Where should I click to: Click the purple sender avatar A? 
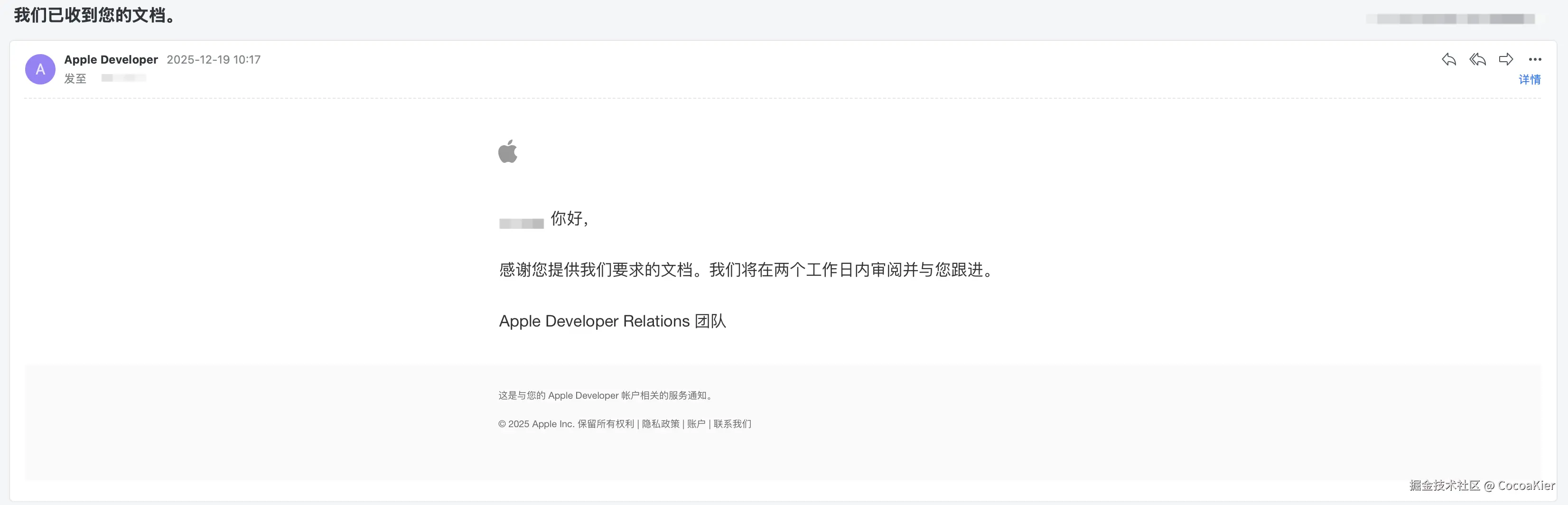point(40,69)
